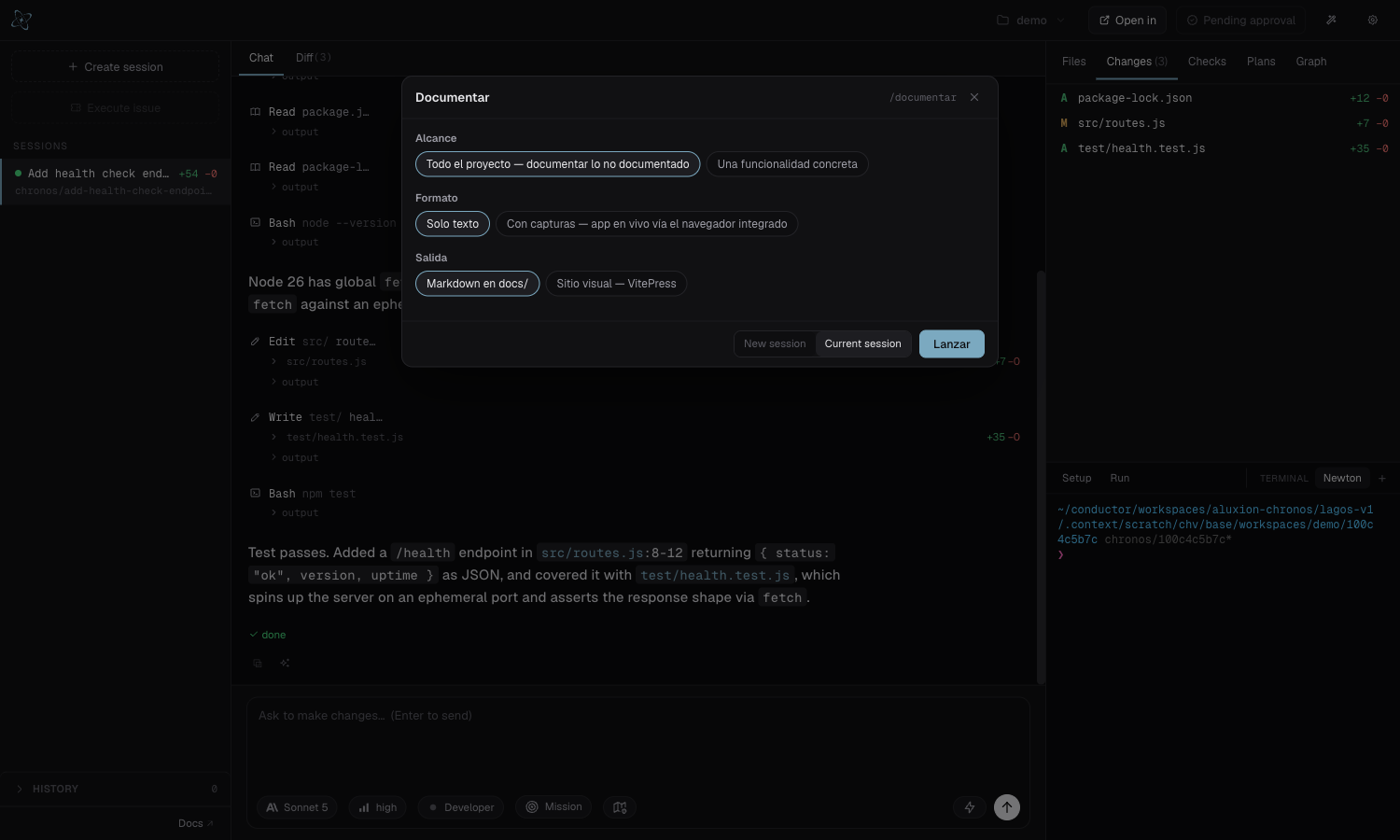Expand the HISTORY section
Image resolution: width=1400 pixels, height=840 pixels.
115,789
